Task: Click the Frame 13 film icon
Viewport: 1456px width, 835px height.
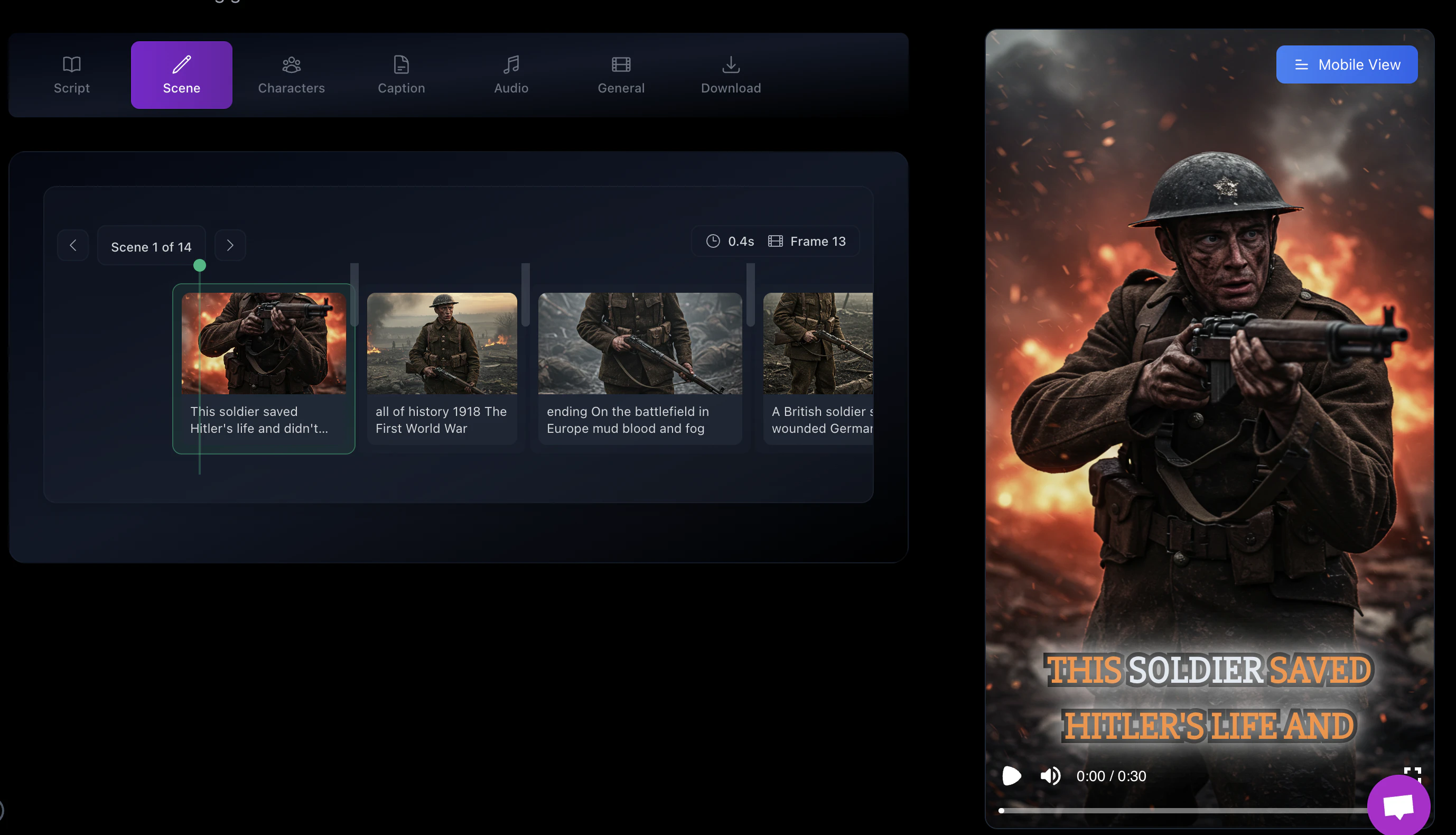Action: tap(776, 241)
